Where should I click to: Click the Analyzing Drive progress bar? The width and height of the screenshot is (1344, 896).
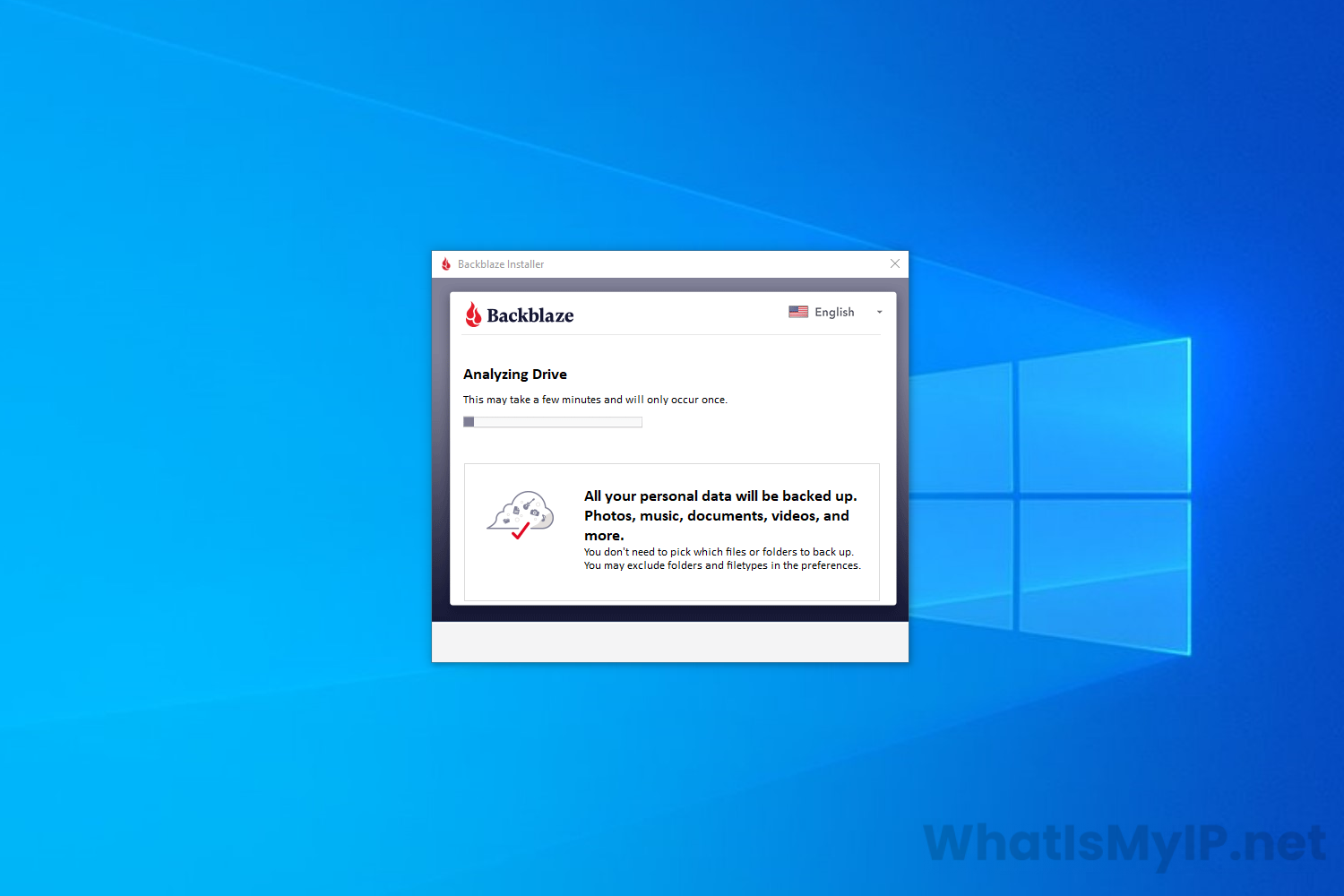(x=553, y=422)
